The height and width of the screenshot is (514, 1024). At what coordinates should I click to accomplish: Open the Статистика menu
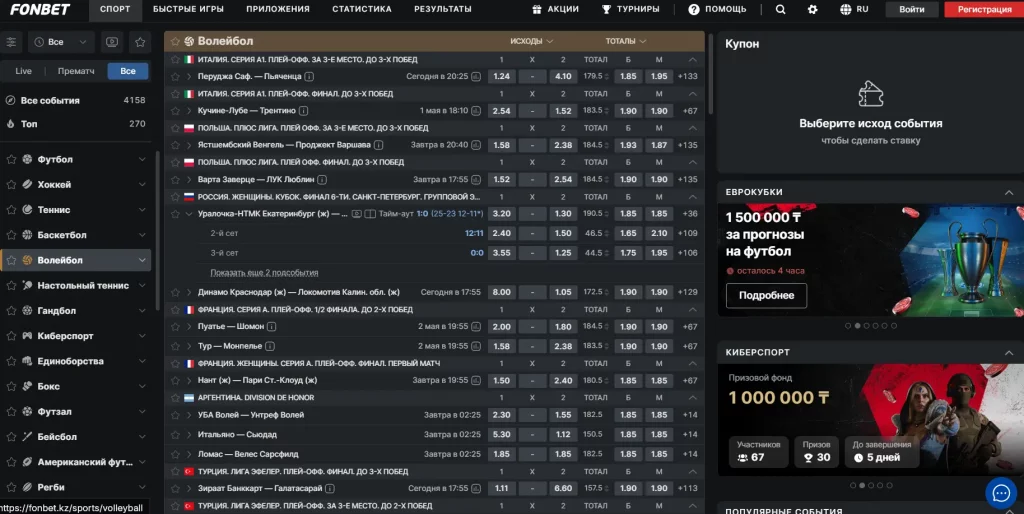click(362, 9)
